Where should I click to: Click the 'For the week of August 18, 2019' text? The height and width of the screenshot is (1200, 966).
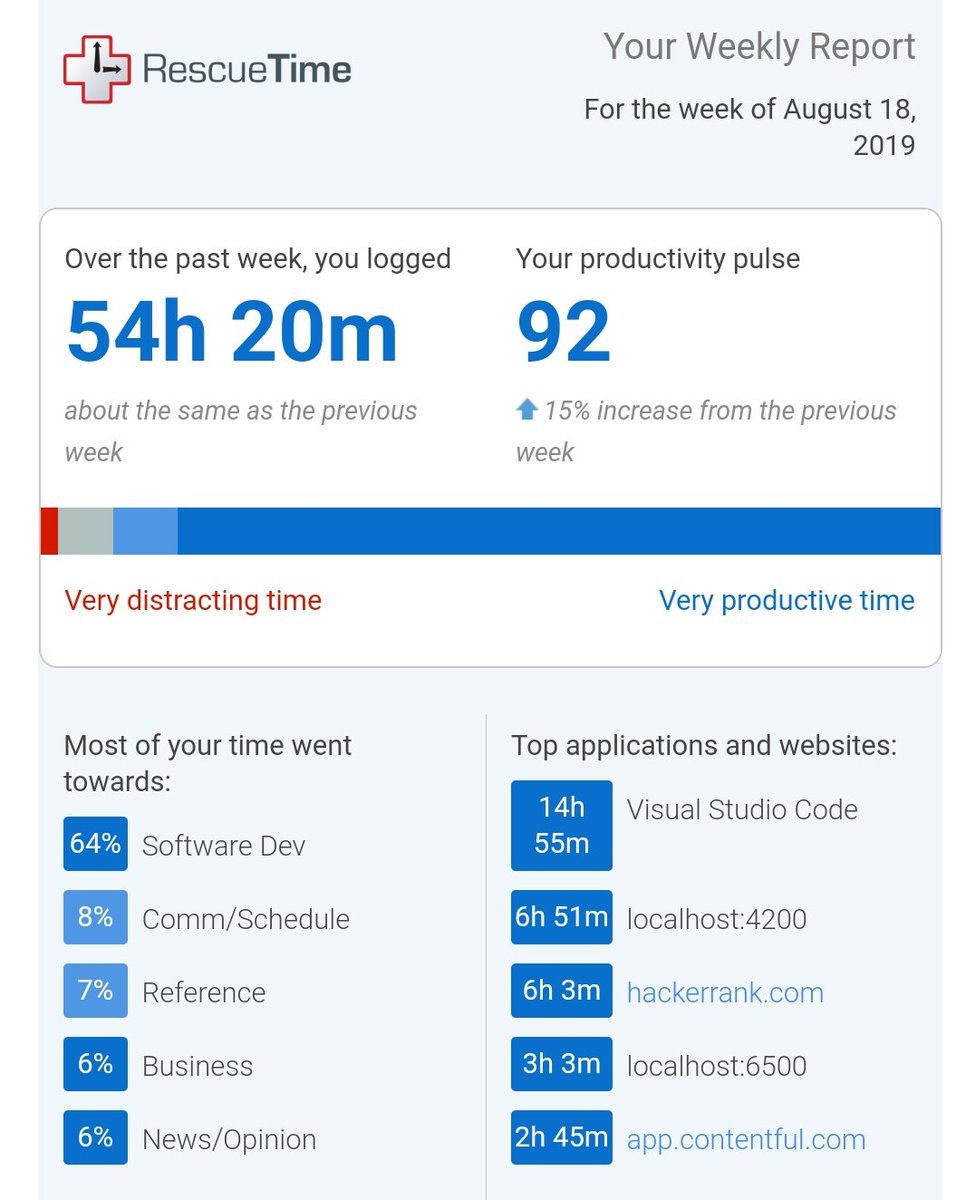(x=750, y=127)
